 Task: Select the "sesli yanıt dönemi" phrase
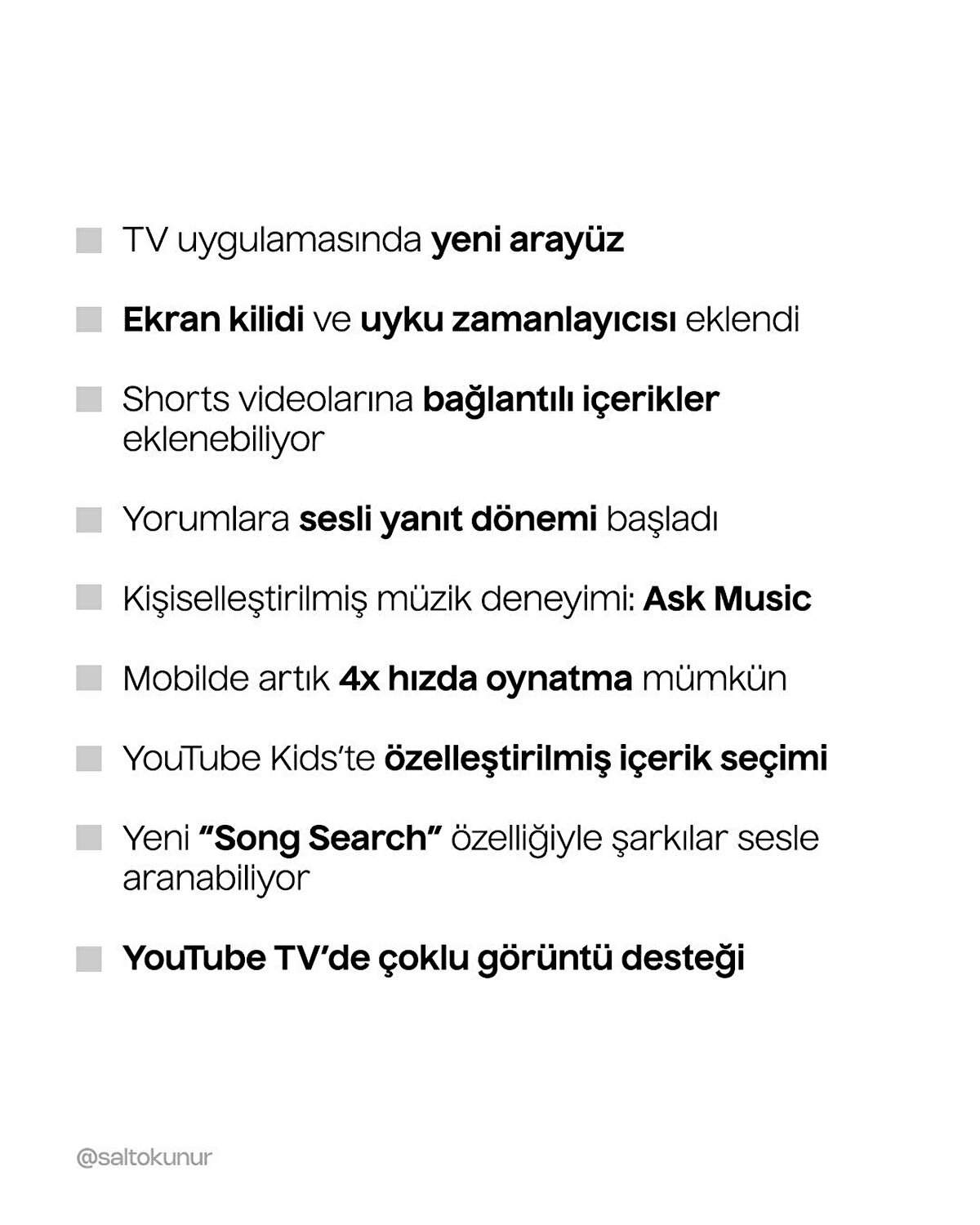point(448,520)
